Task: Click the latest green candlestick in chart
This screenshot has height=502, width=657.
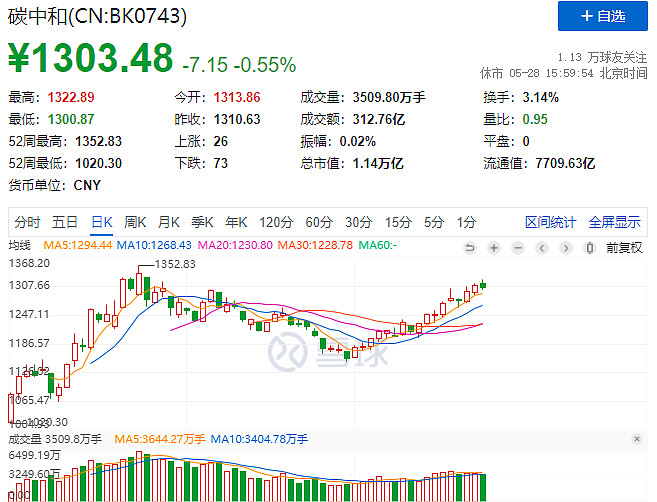Action: 483,285
